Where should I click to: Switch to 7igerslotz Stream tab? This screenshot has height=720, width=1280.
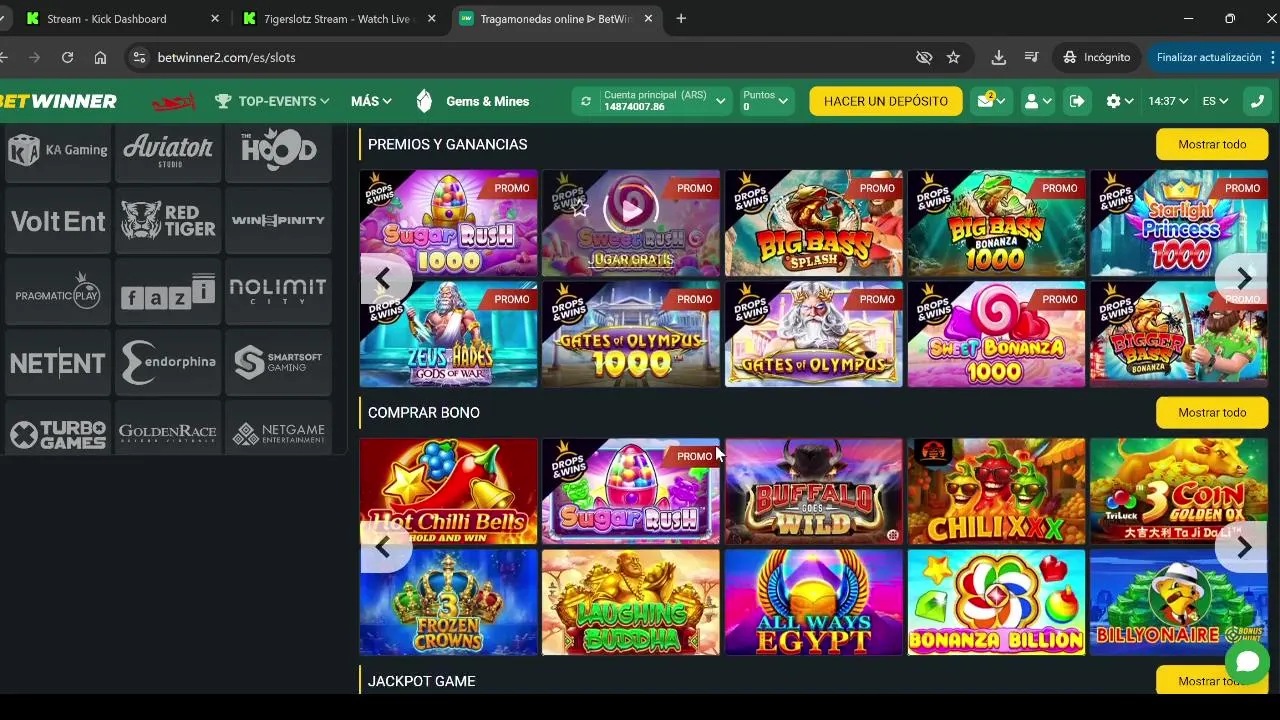tap(338, 19)
